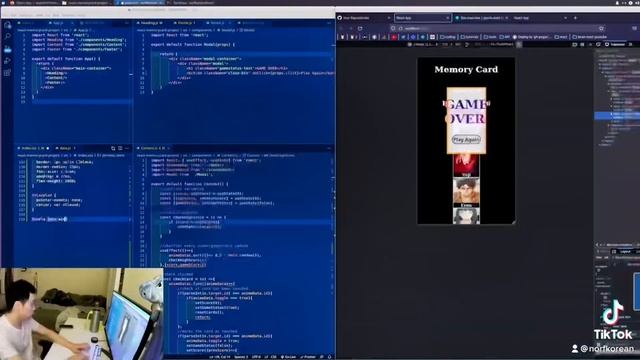640x360 pixels.
Task: Select the highlighted third icon in VS Code activity bar
Action: (x=8, y=49)
